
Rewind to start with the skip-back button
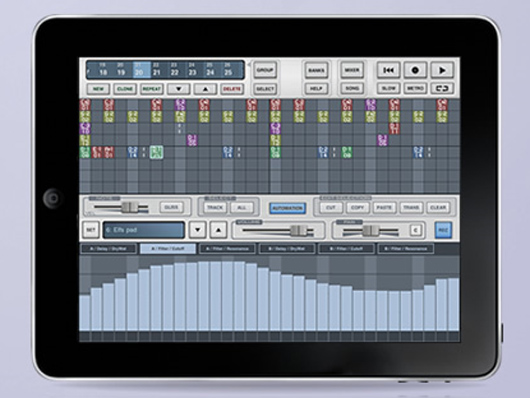pos(388,70)
